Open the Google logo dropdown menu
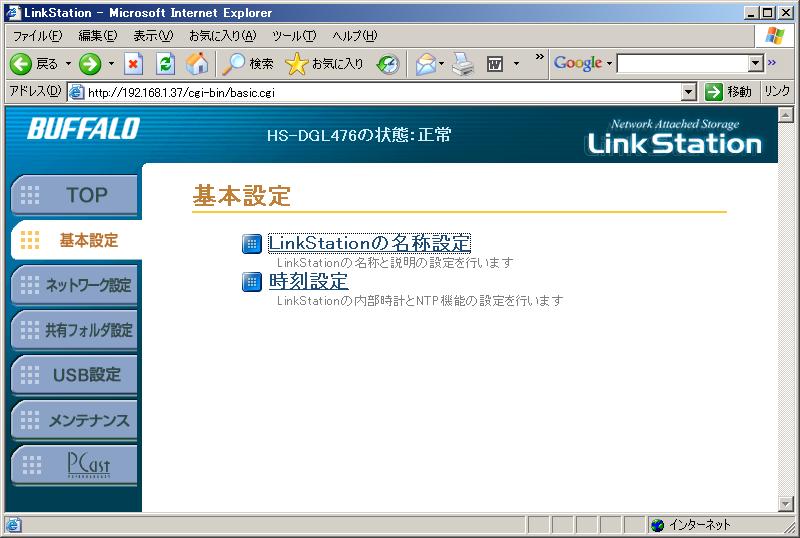 pos(609,64)
